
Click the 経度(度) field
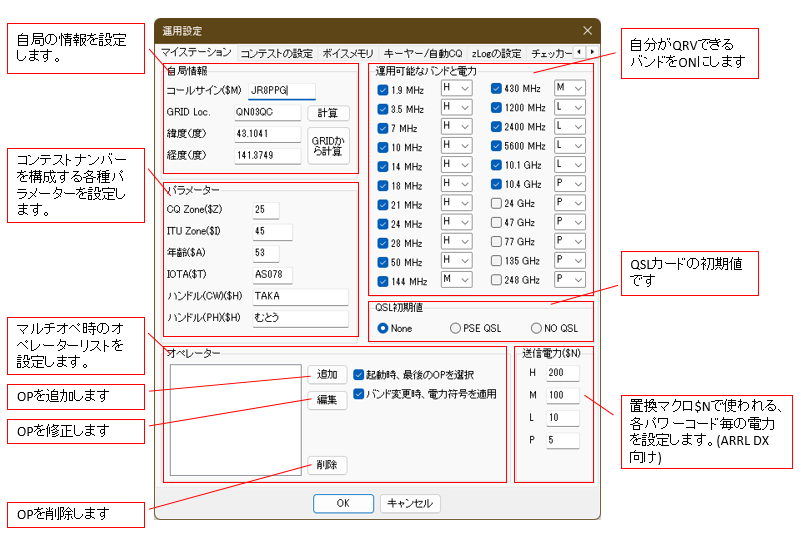(x=267, y=155)
